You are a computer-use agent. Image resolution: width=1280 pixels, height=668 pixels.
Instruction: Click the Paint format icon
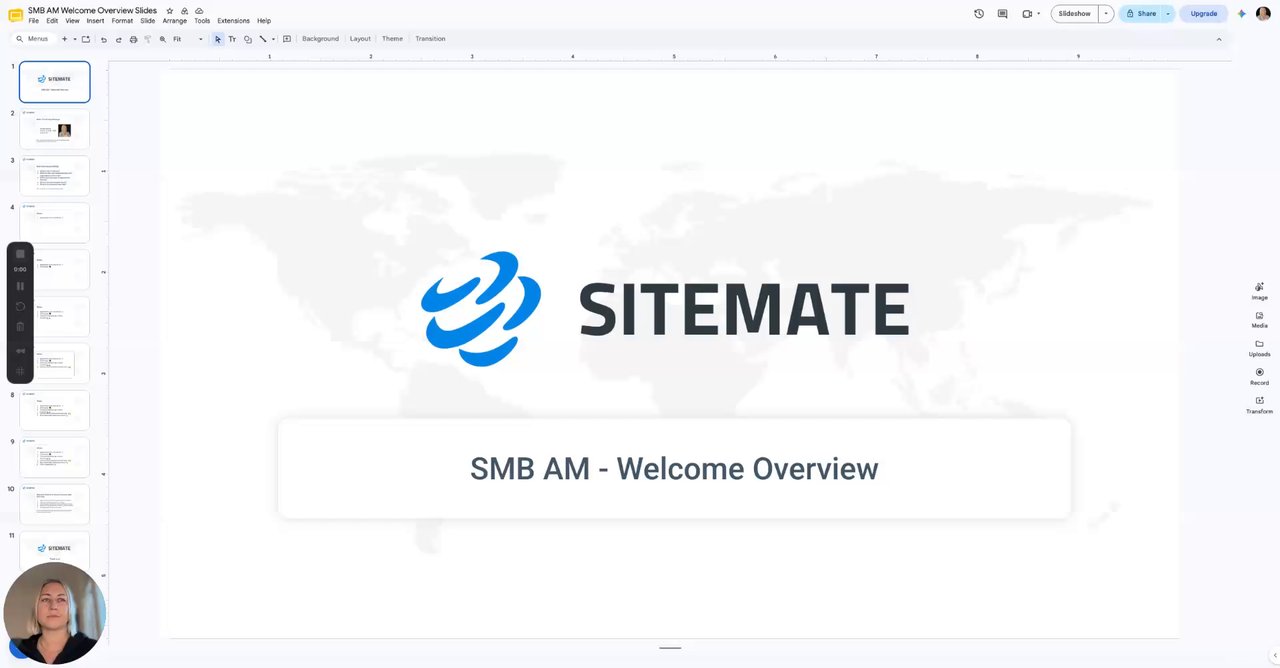pyautogui.click(x=147, y=39)
